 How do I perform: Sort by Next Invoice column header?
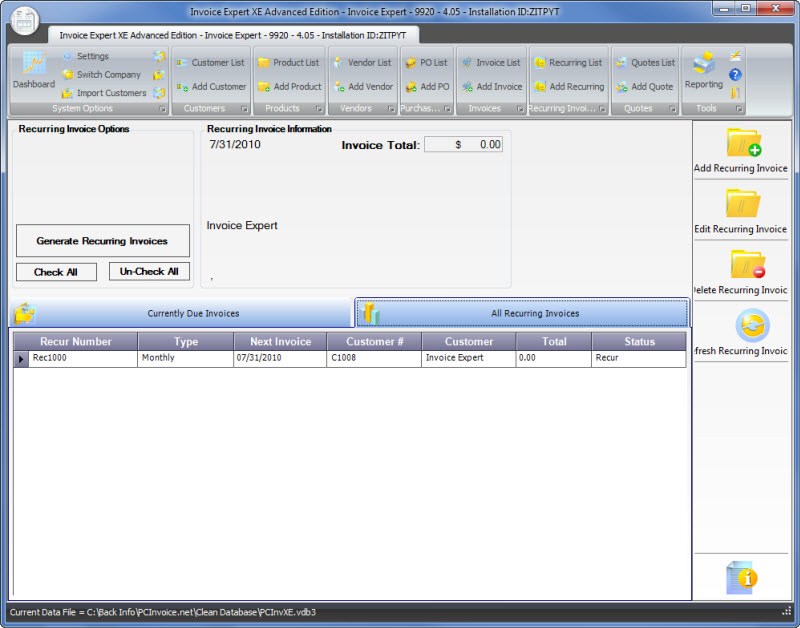(x=280, y=342)
